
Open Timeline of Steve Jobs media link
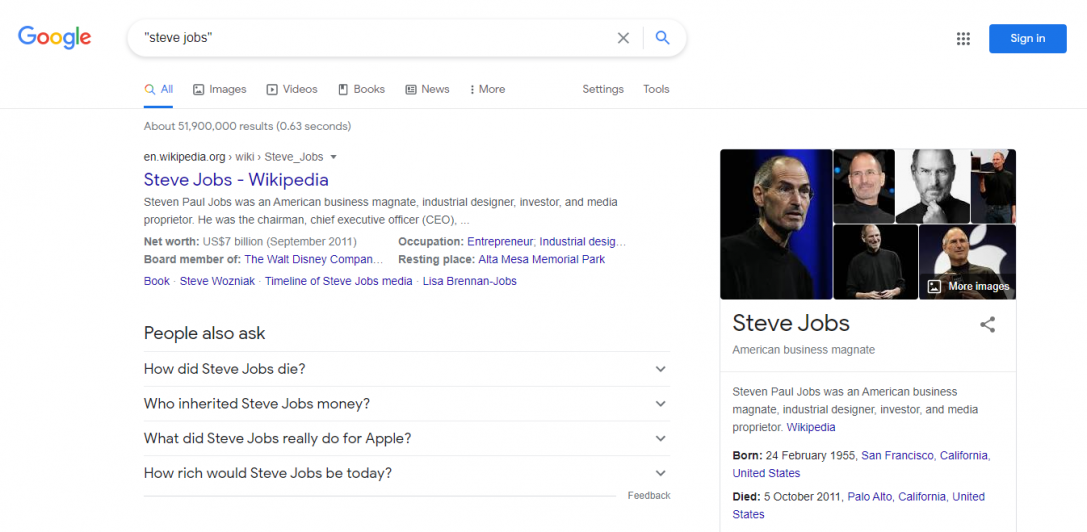pos(338,281)
